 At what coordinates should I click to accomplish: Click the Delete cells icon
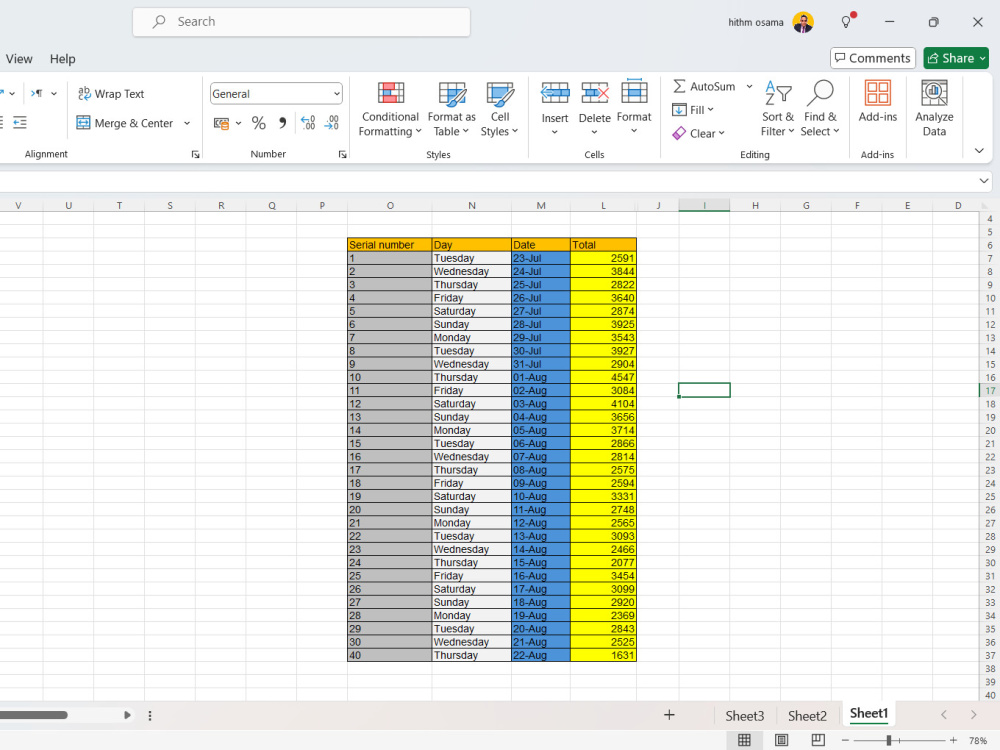pyautogui.click(x=594, y=94)
